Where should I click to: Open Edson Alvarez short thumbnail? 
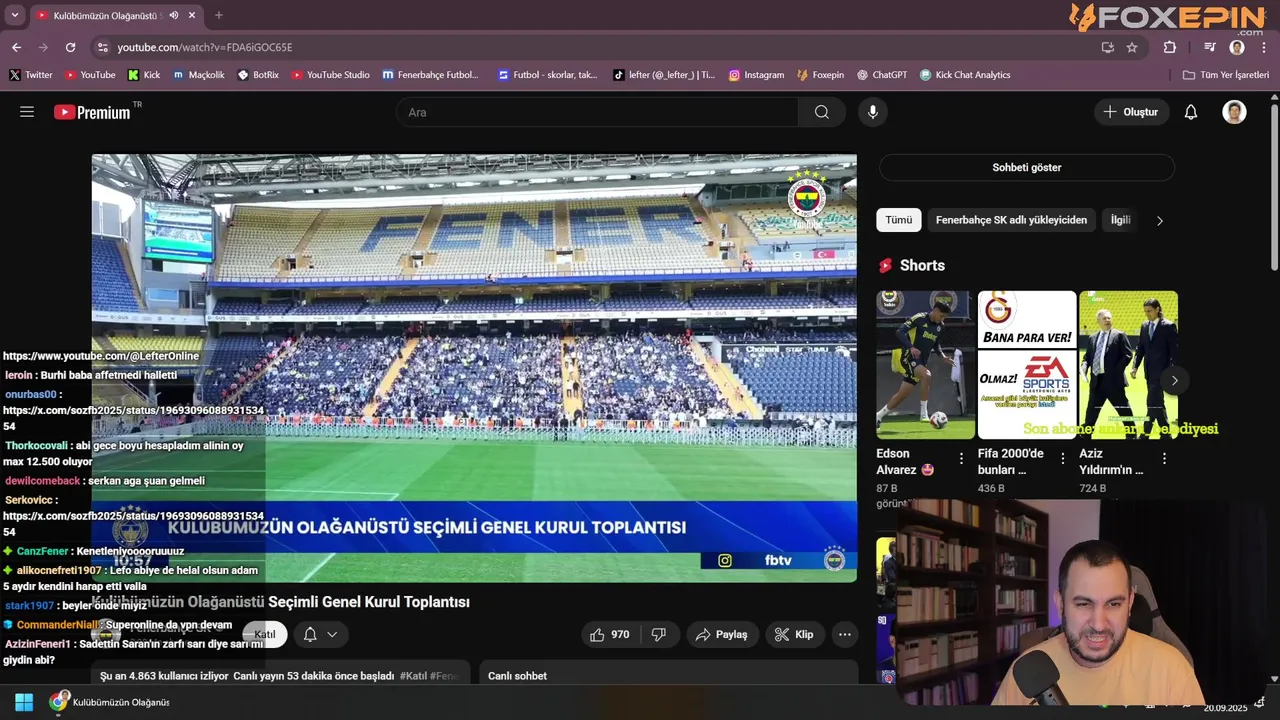(x=925, y=365)
